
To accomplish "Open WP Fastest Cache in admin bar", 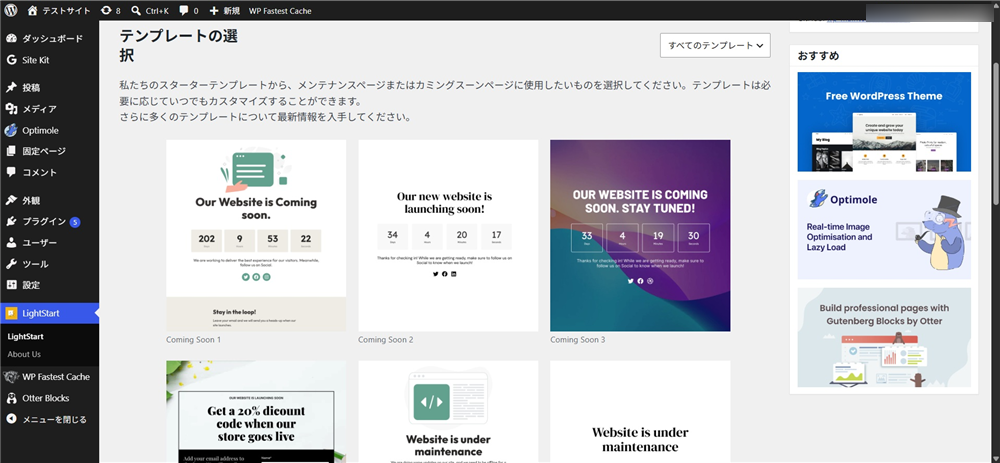I will [x=280, y=11].
